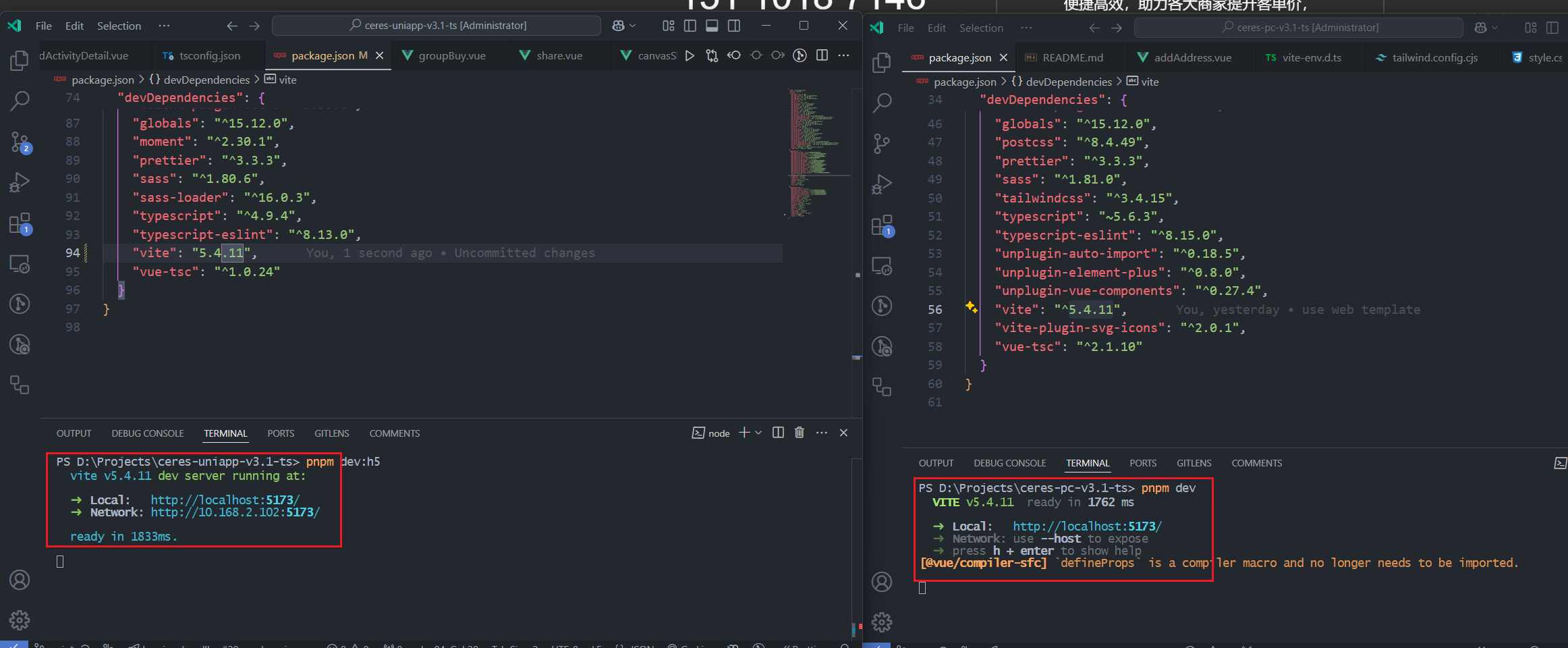Viewport: 1568px width, 648px height.
Task: Open terminal launch profile dropdown arrow
Action: (758, 433)
